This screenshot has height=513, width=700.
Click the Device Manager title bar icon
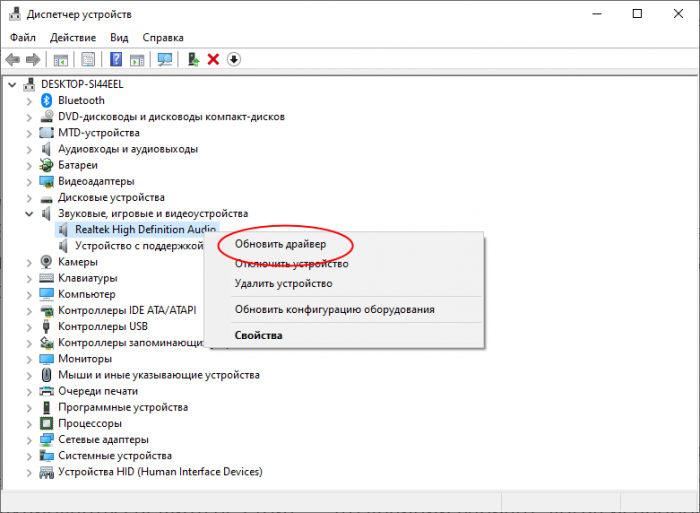(15, 14)
